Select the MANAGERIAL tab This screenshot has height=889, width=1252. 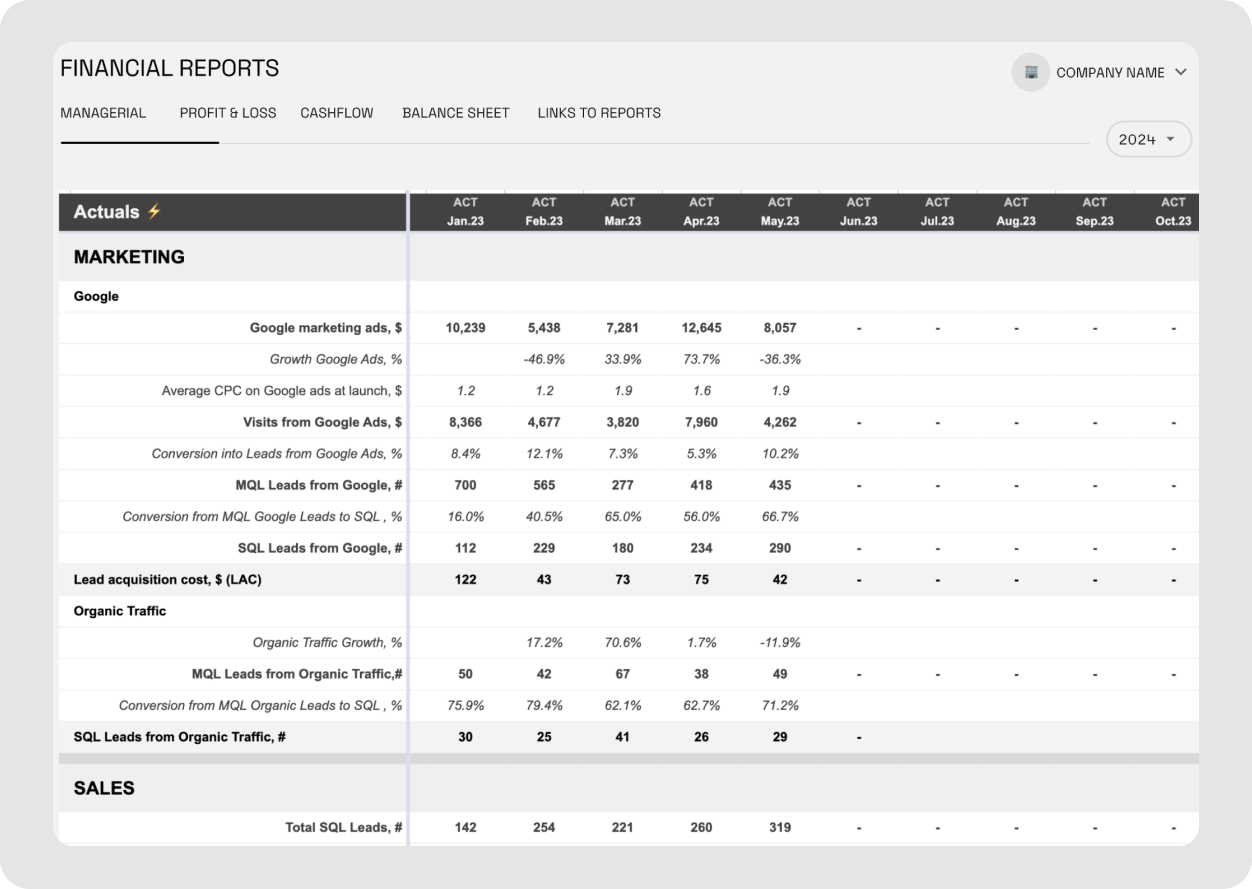[x=103, y=113]
